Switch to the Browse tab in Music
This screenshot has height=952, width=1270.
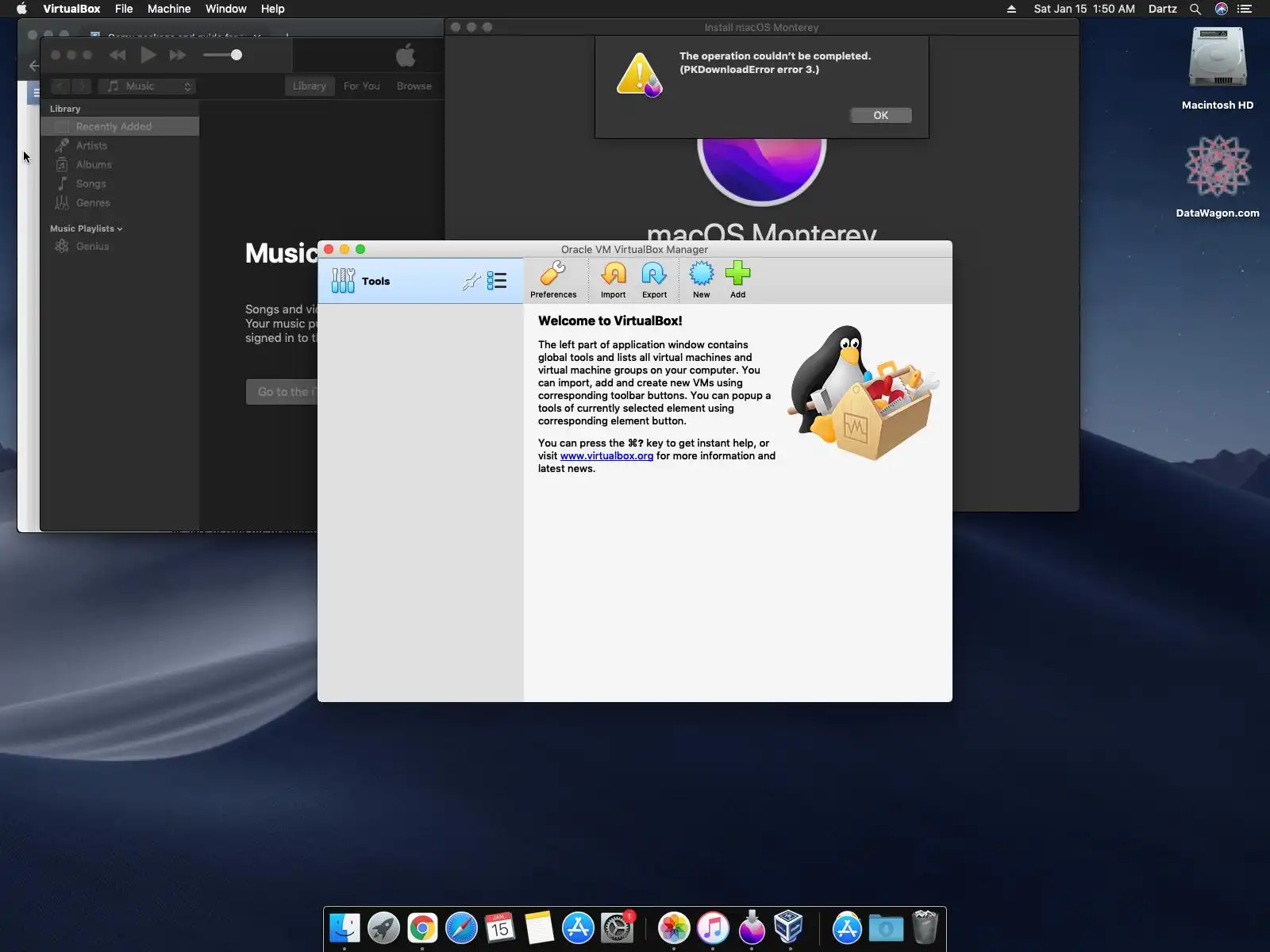414,86
